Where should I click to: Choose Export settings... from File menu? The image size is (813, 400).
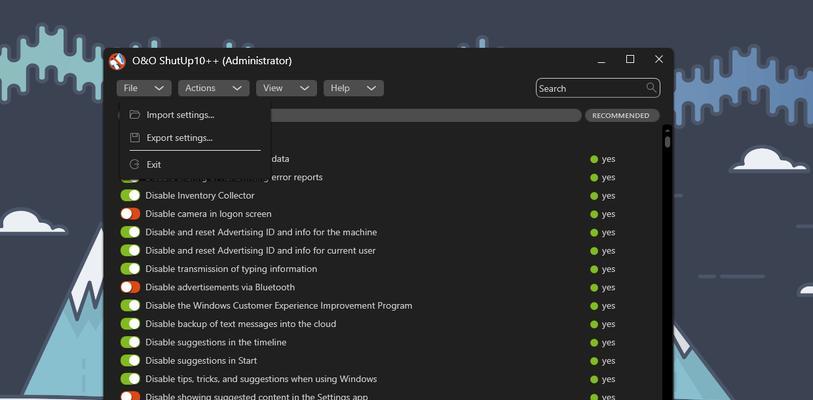(194, 137)
